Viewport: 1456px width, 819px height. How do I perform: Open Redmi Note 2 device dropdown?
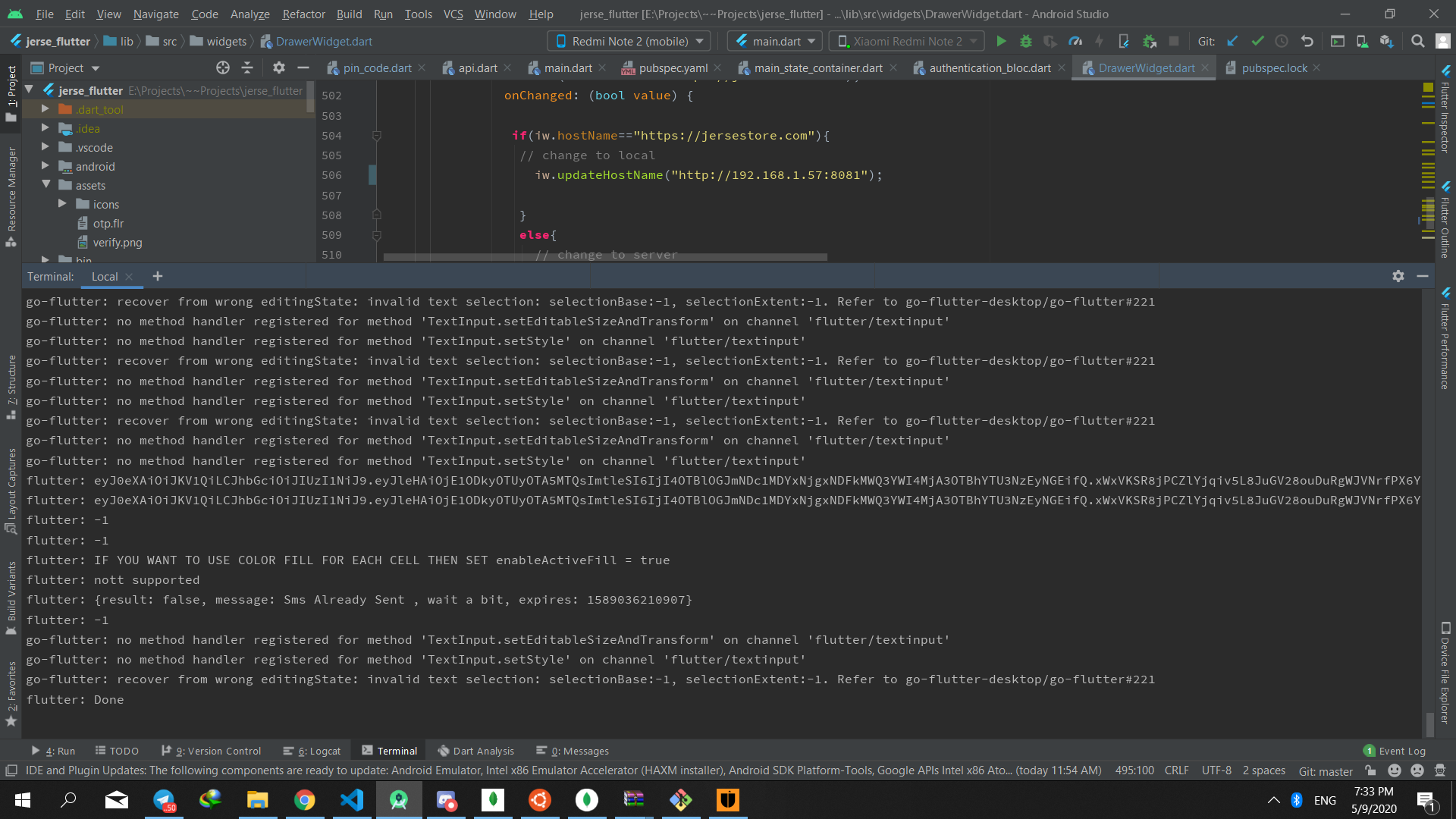coord(629,42)
